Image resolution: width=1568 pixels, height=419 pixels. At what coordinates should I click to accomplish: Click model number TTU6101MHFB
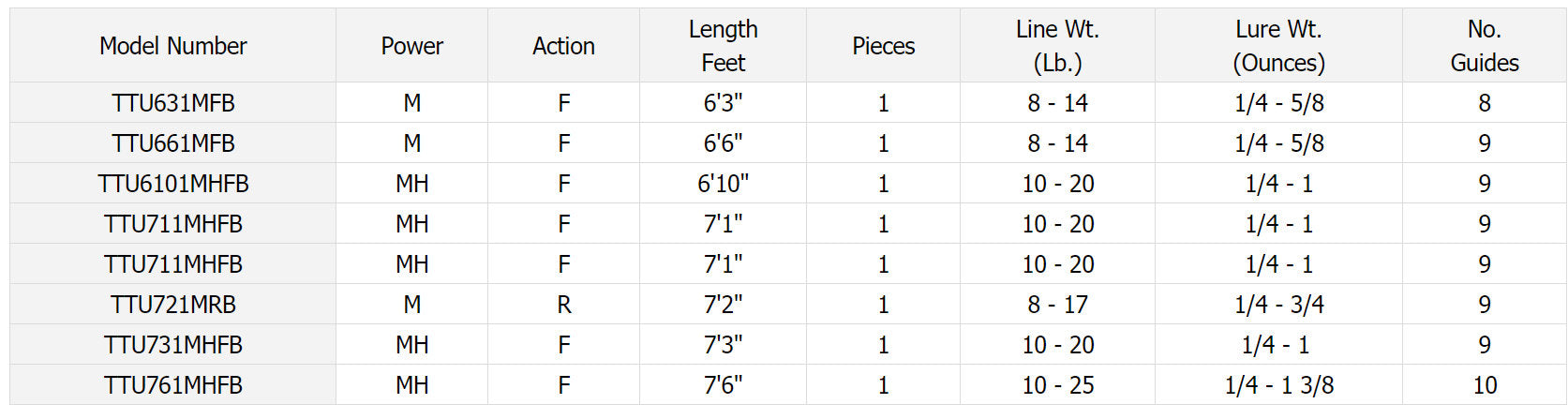173,184
